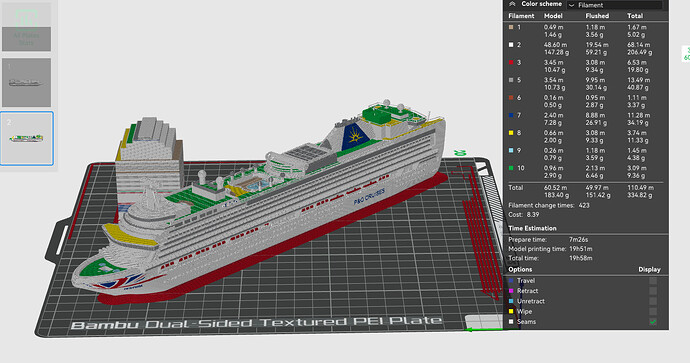Uncheck the Seams display checkbox
Viewport: 690px width, 363px height.
click(653, 322)
